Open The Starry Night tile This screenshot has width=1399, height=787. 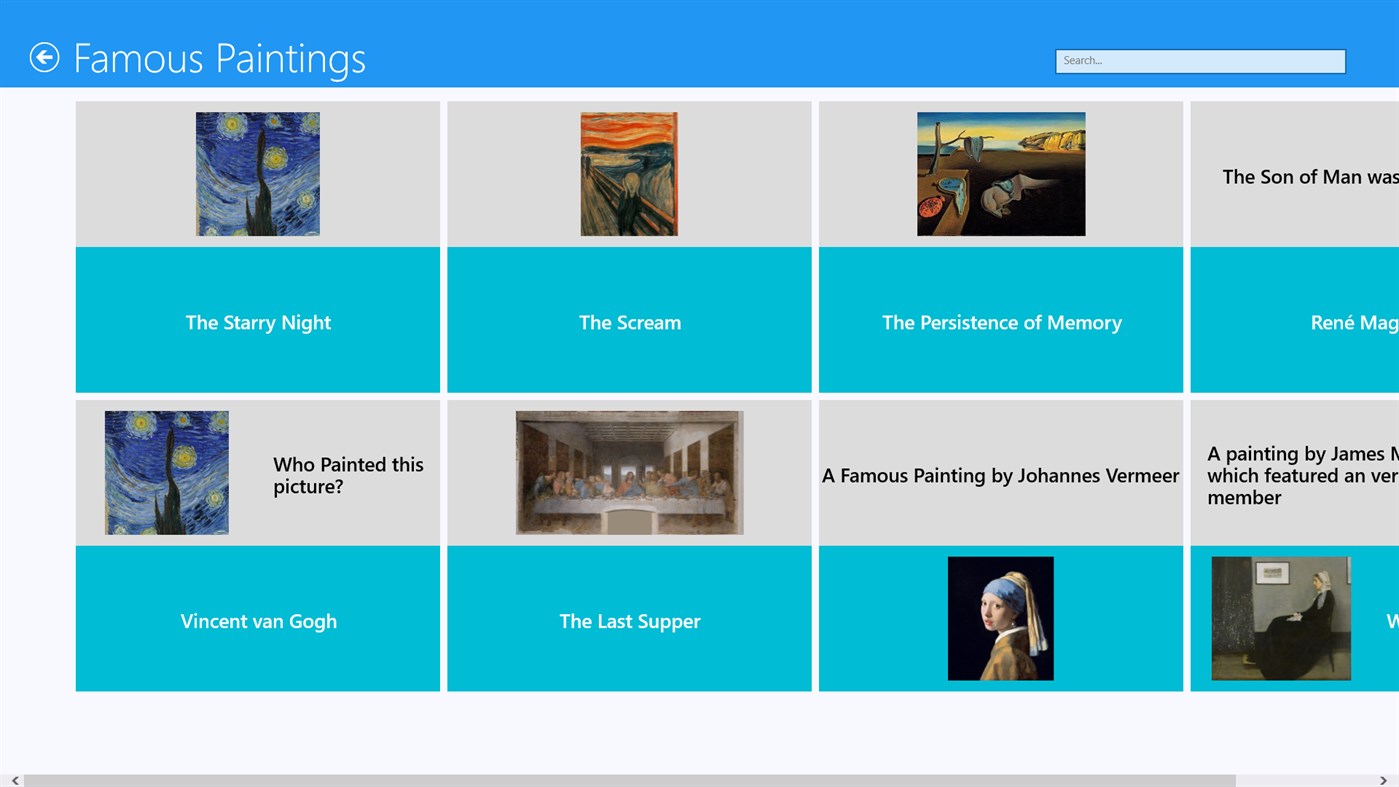(x=257, y=320)
